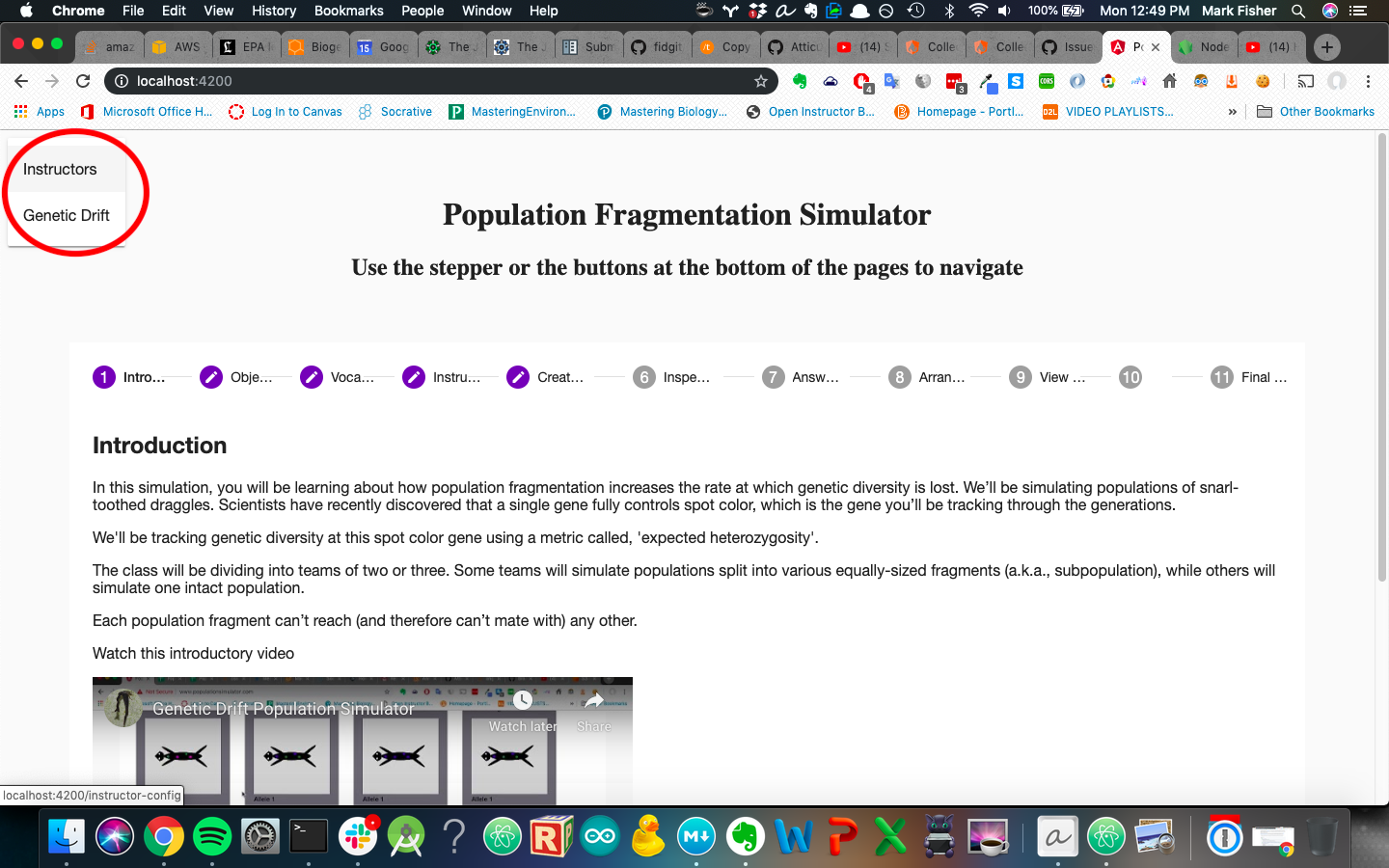
Task: Open the ColorPick Eyedropper extension
Action: pos(989,82)
